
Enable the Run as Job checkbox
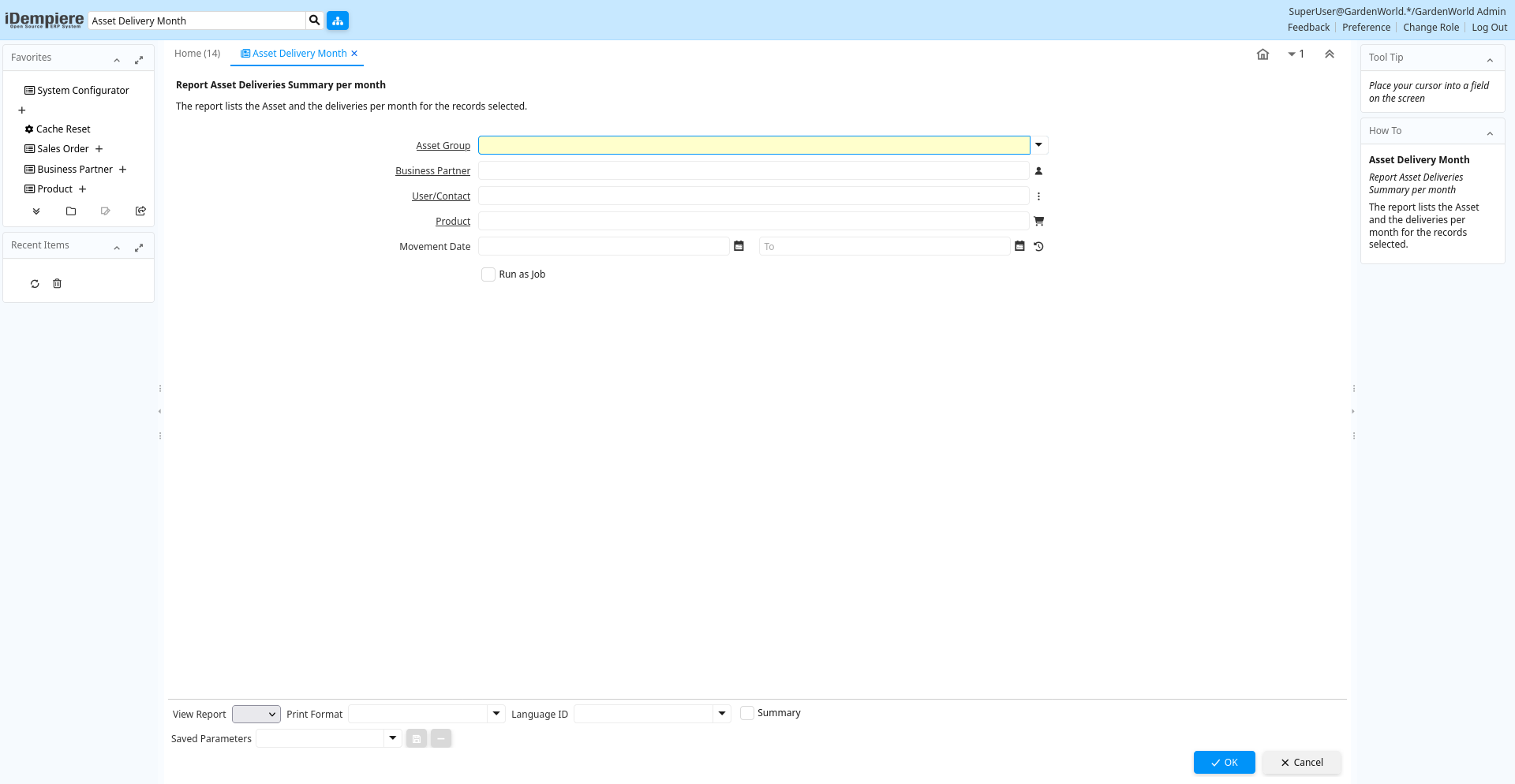point(488,274)
